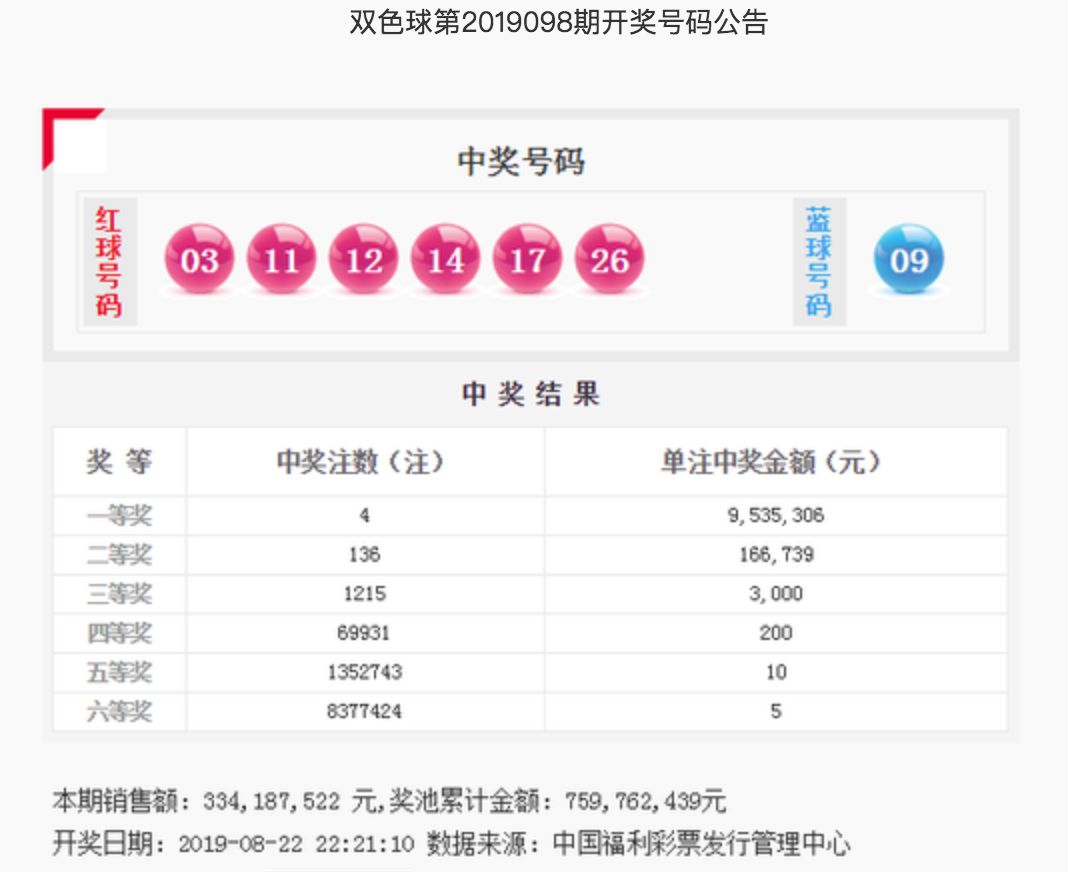The height and width of the screenshot is (872, 1068).
Task: Click the 单注中奖金额（元） column header
Action: [x=772, y=461]
